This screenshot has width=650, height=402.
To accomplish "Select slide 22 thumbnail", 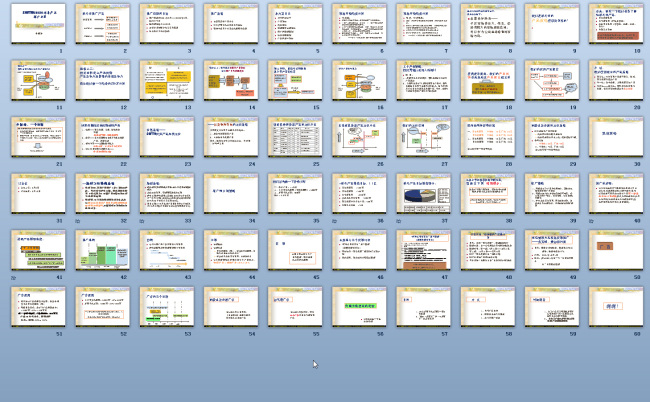I will pyautogui.click(x=102, y=136).
